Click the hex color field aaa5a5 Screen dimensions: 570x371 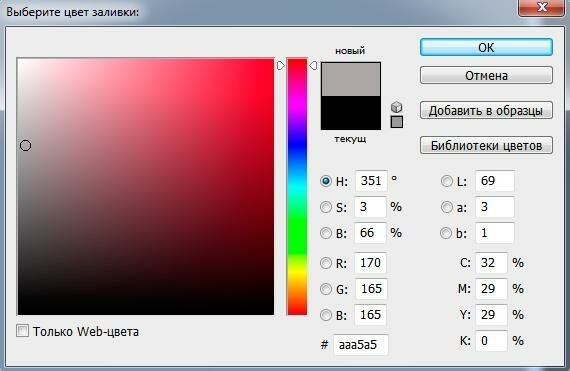[x=361, y=344]
